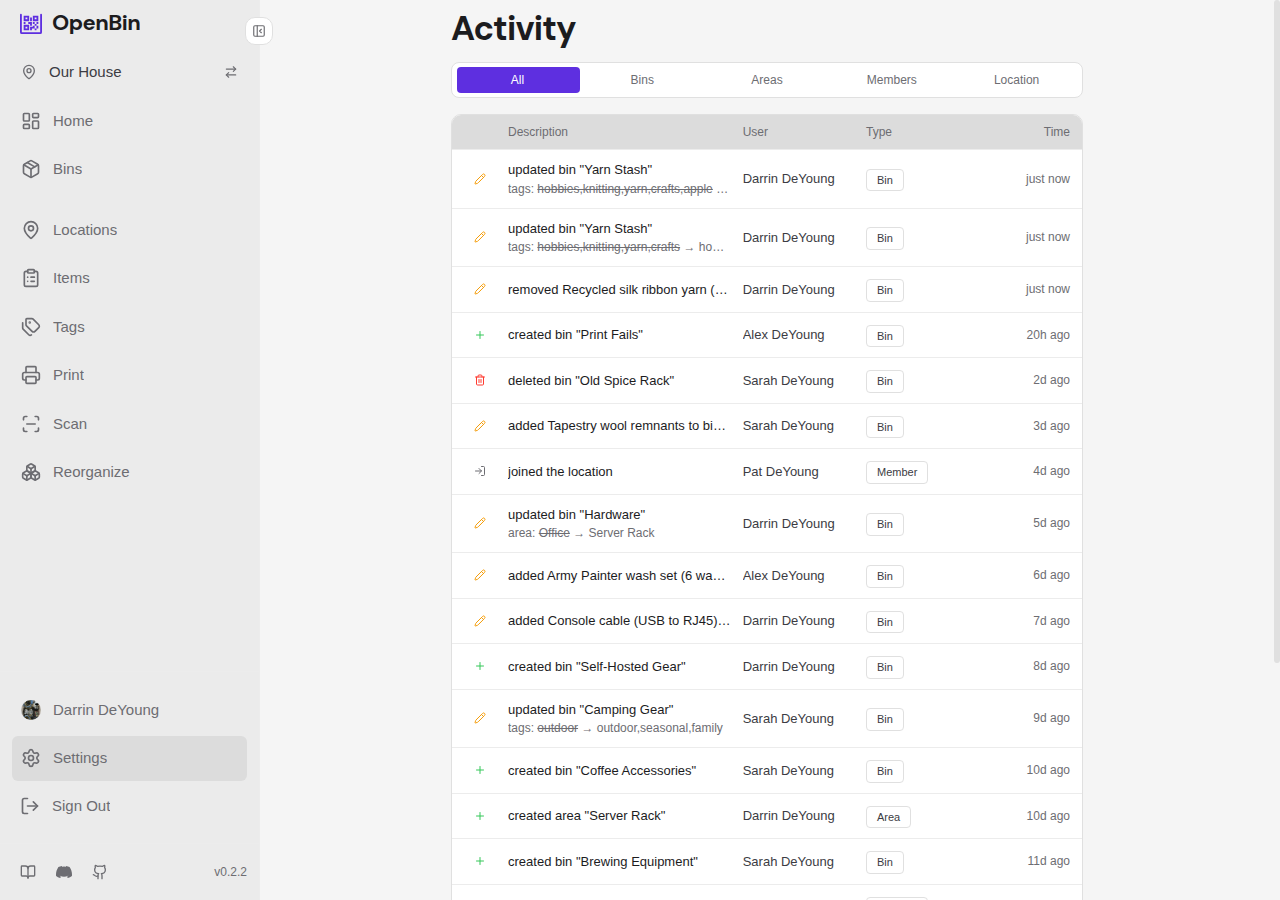Open the Settings page
The width and height of the screenshot is (1280, 900).
tap(80, 758)
